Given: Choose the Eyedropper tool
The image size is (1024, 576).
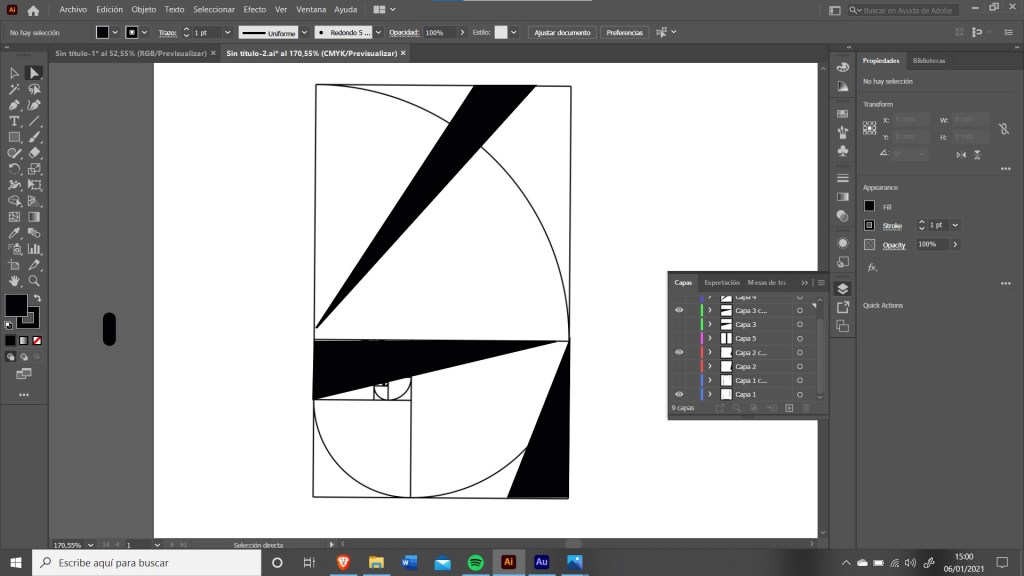Looking at the screenshot, I should point(14,233).
